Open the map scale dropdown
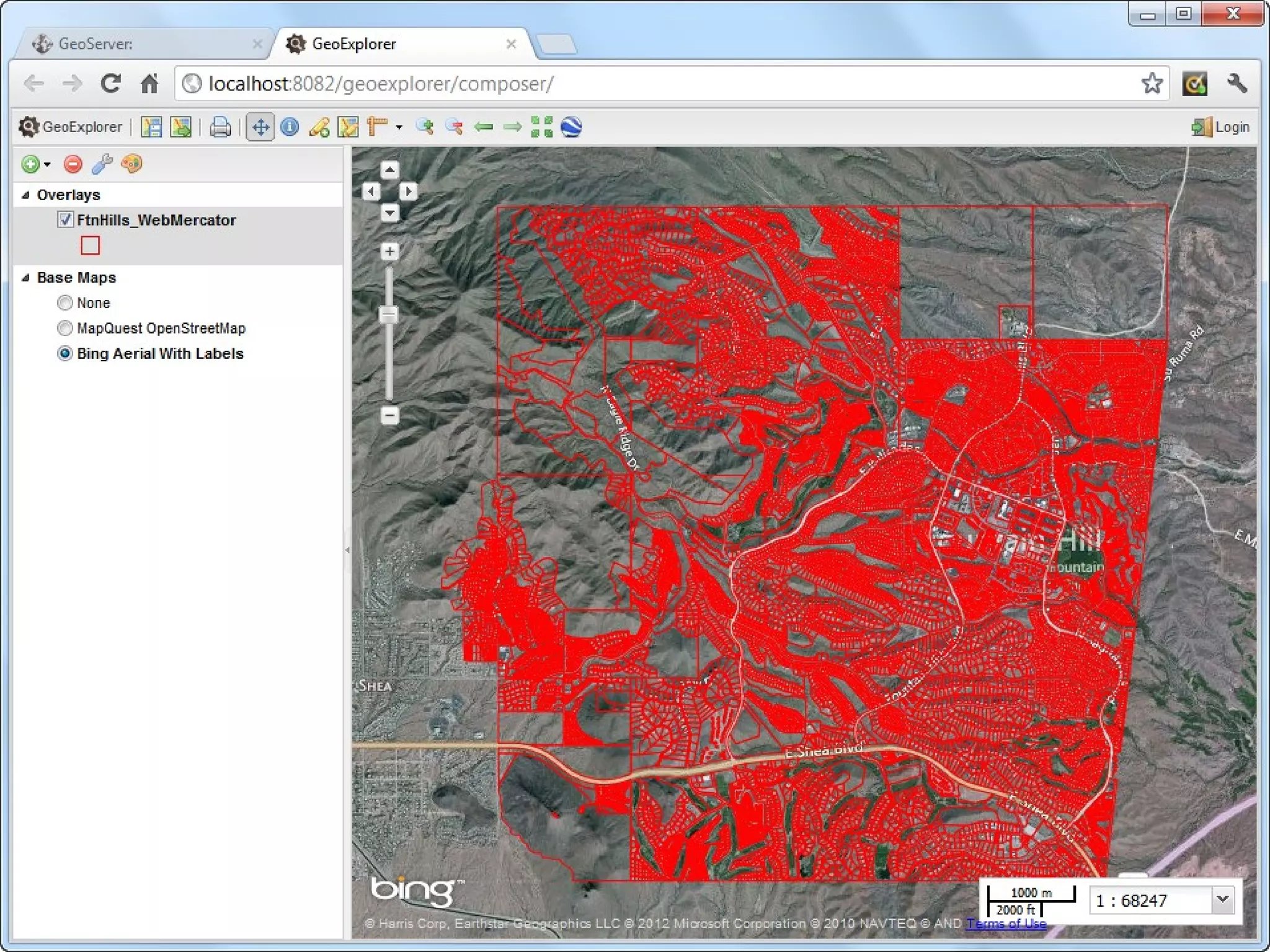This screenshot has height=952, width=1270. click(1222, 899)
